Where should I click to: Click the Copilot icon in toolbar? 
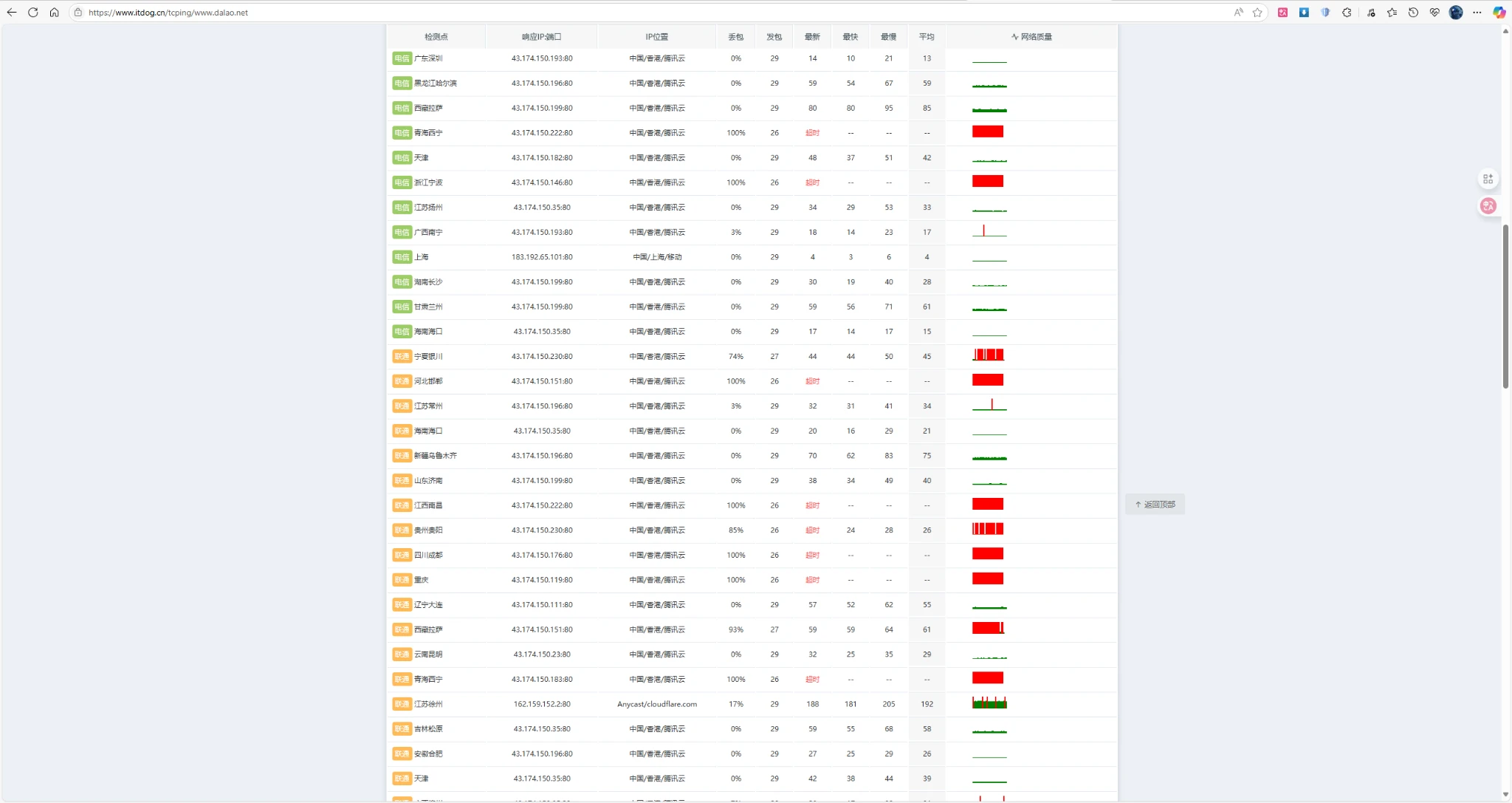[1499, 13]
